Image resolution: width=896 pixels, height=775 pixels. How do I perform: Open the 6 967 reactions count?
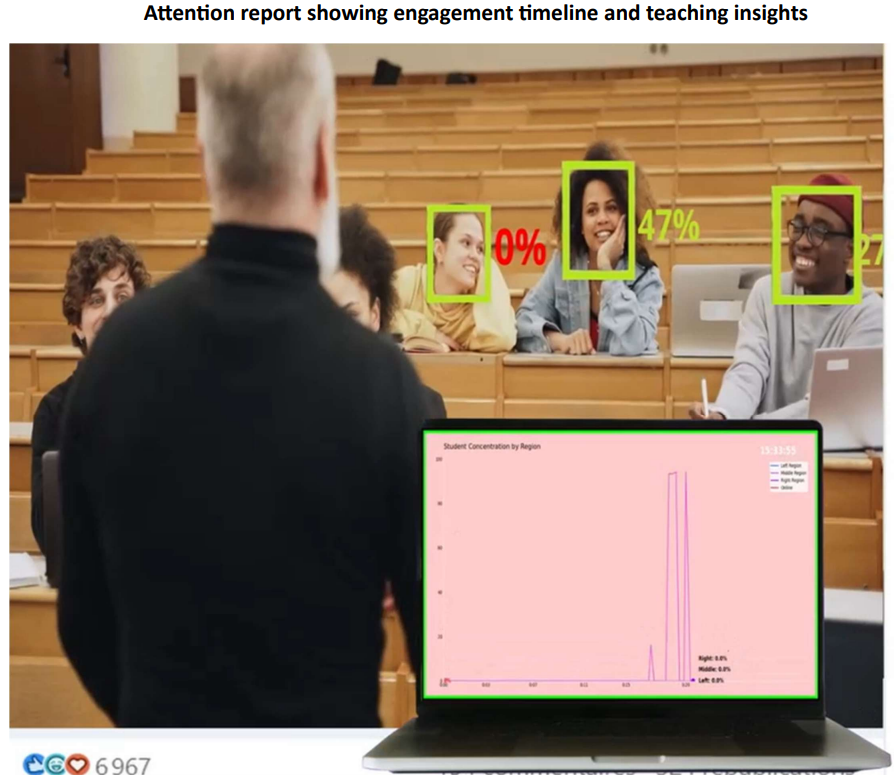(x=123, y=766)
